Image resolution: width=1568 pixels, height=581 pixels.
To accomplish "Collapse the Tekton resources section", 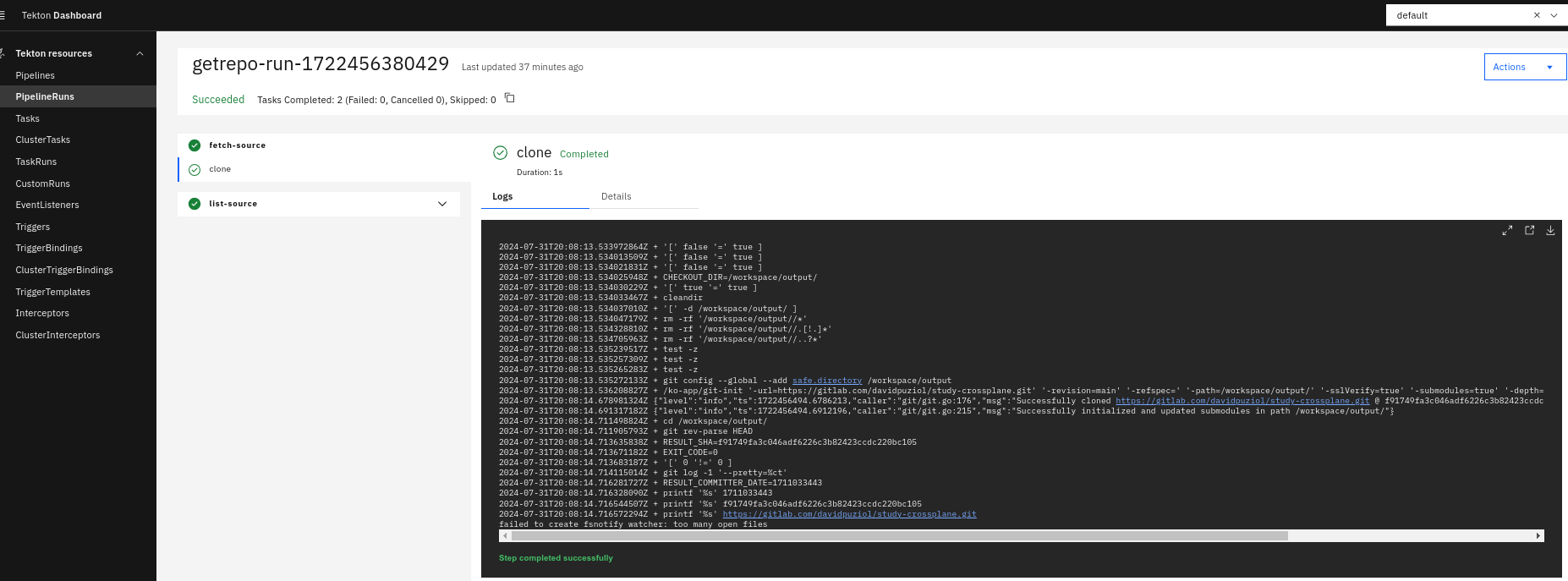I will pyautogui.click(x=140, y=53).
